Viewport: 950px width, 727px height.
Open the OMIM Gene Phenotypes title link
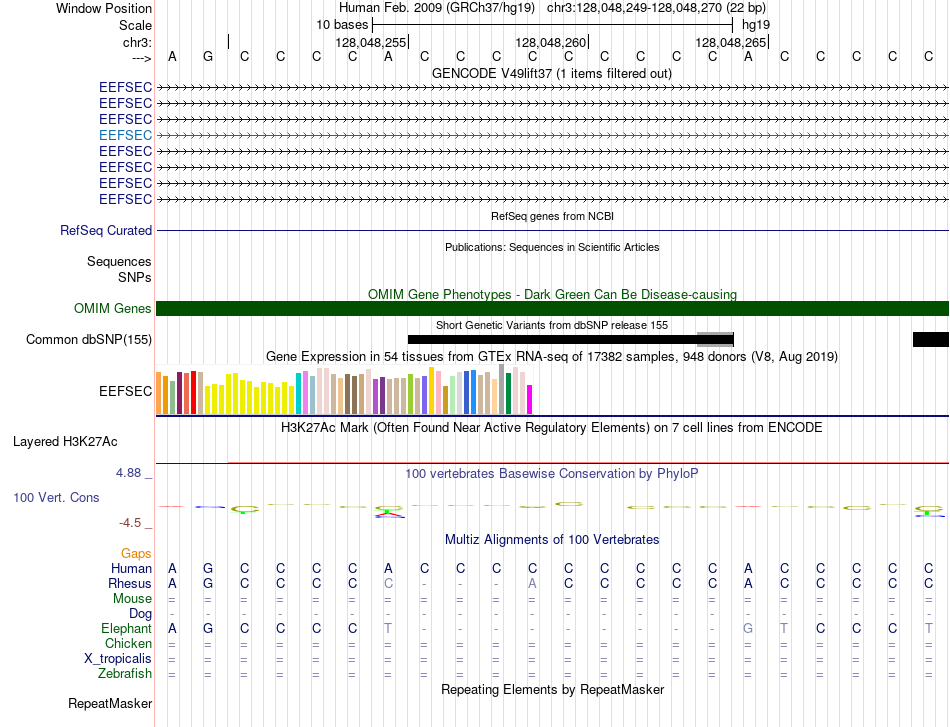[x=552, y=294]
